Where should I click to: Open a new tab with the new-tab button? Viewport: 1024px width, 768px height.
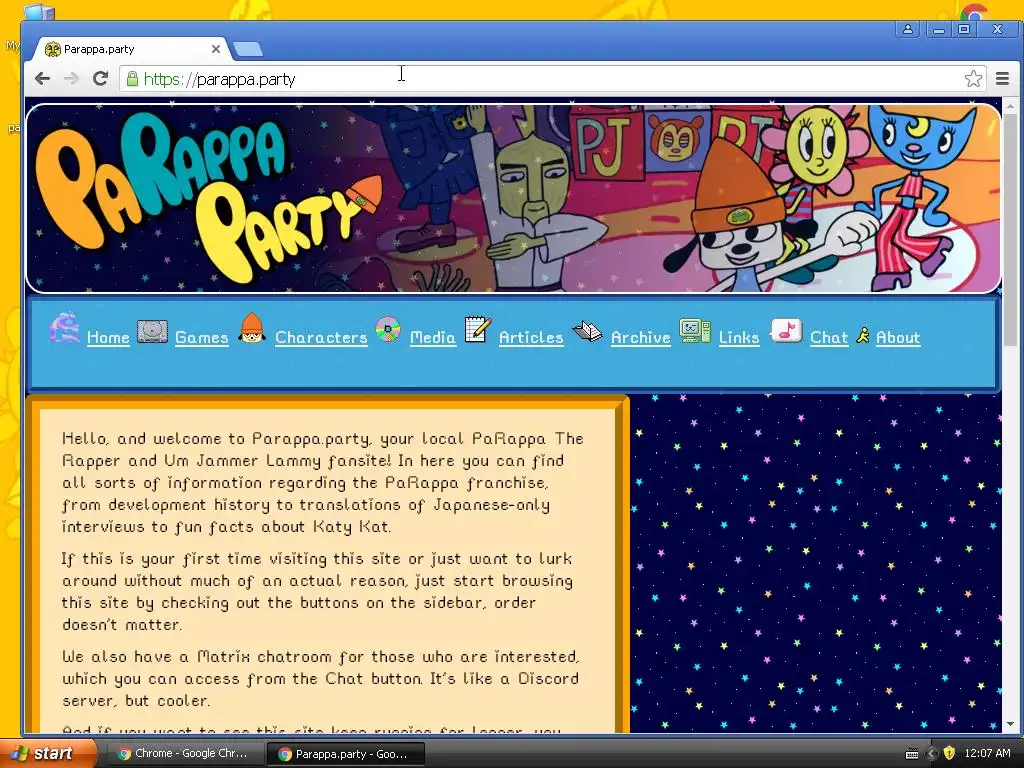coord(248,49)
